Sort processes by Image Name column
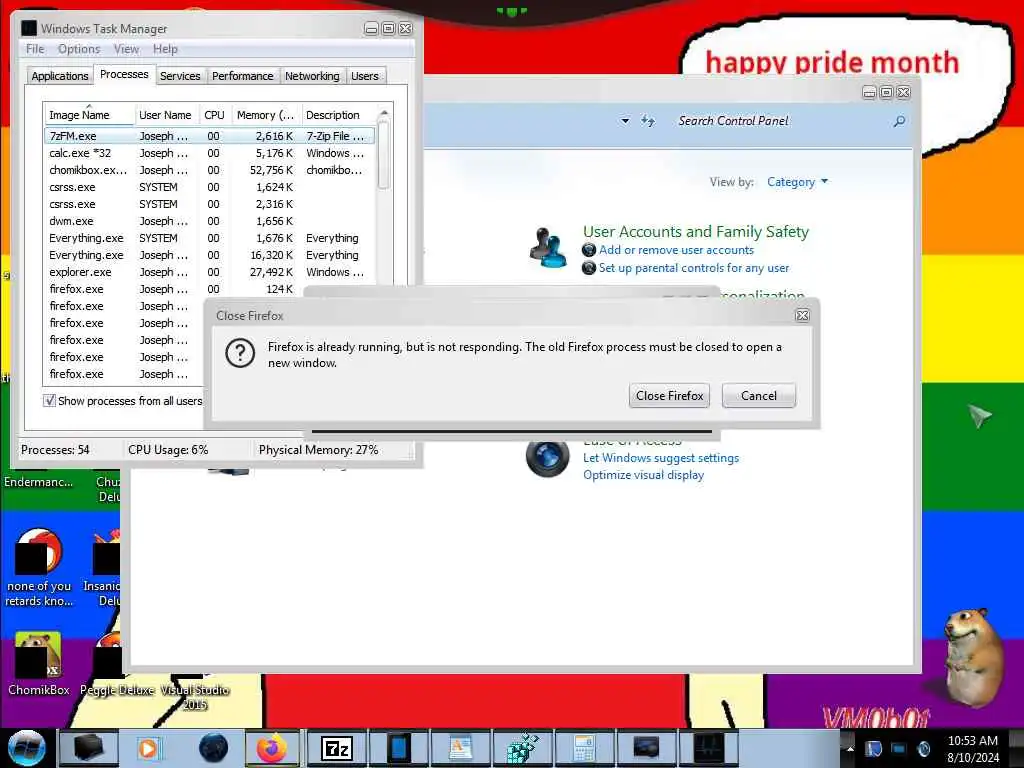 (x=89, y=115)
